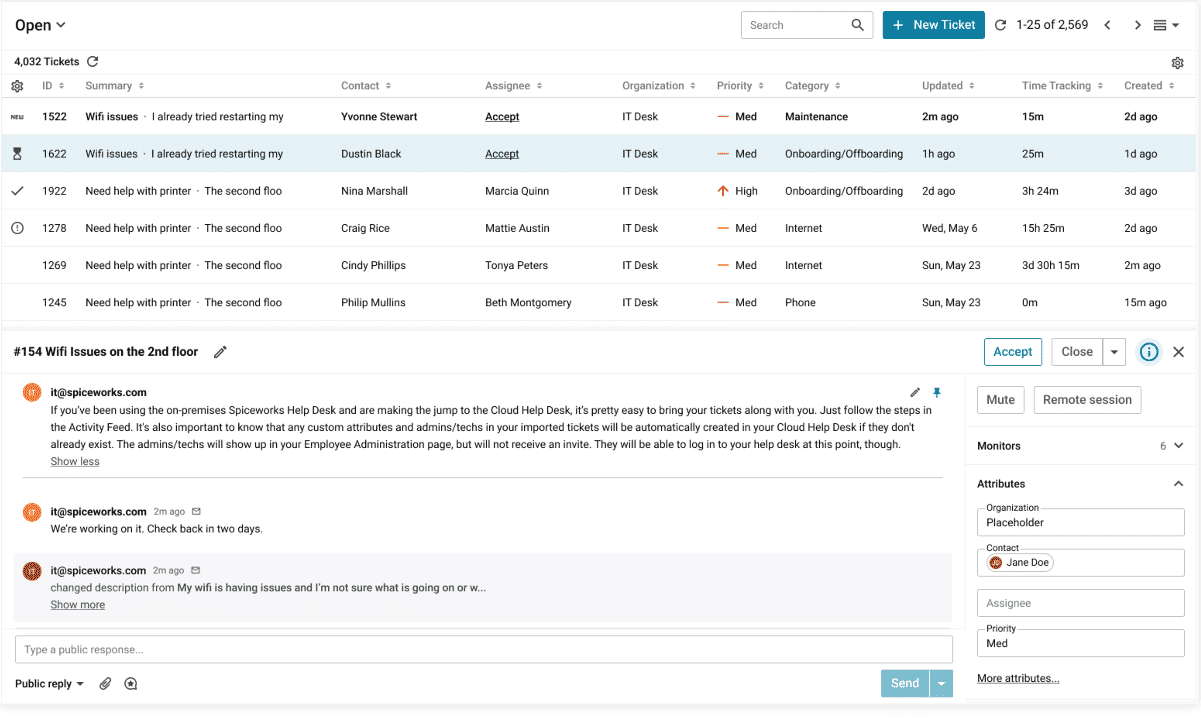Screen dimensions: 1201x722
Task: Mute this ticket
Action: 1001,400
